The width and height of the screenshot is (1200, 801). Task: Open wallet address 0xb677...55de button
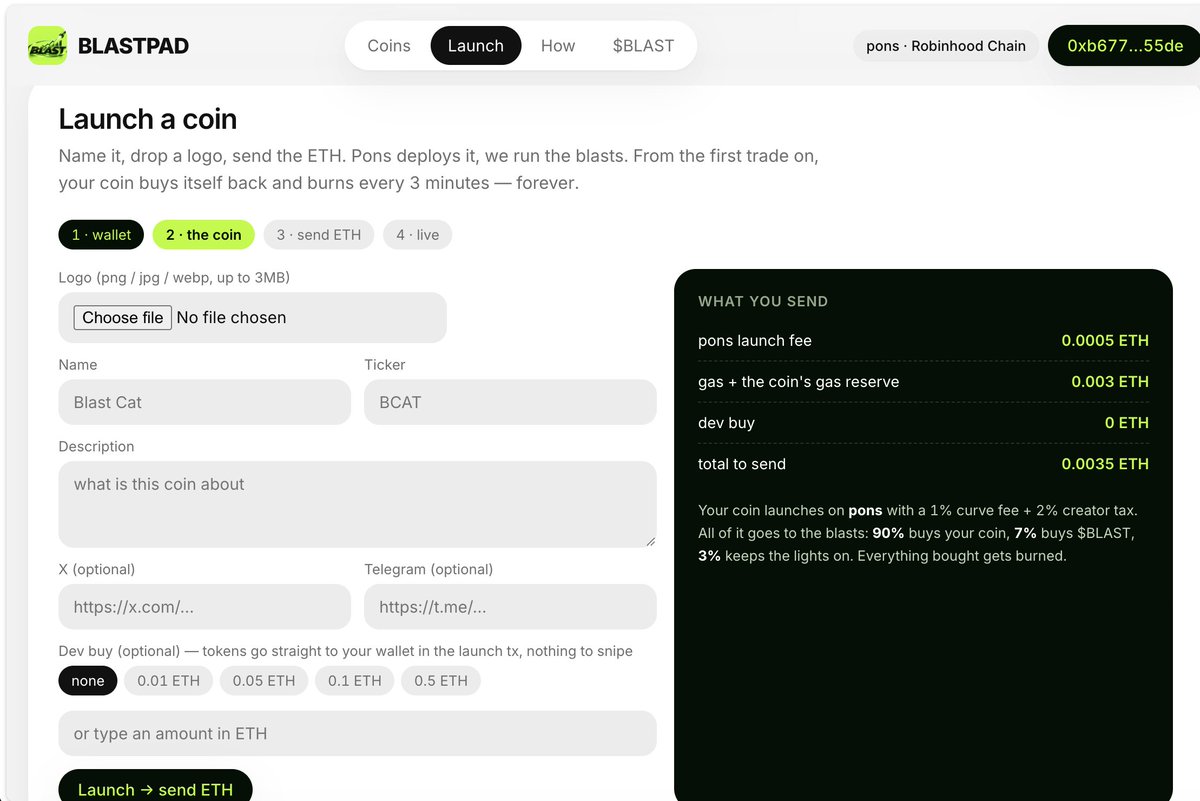coord(1125,46)
